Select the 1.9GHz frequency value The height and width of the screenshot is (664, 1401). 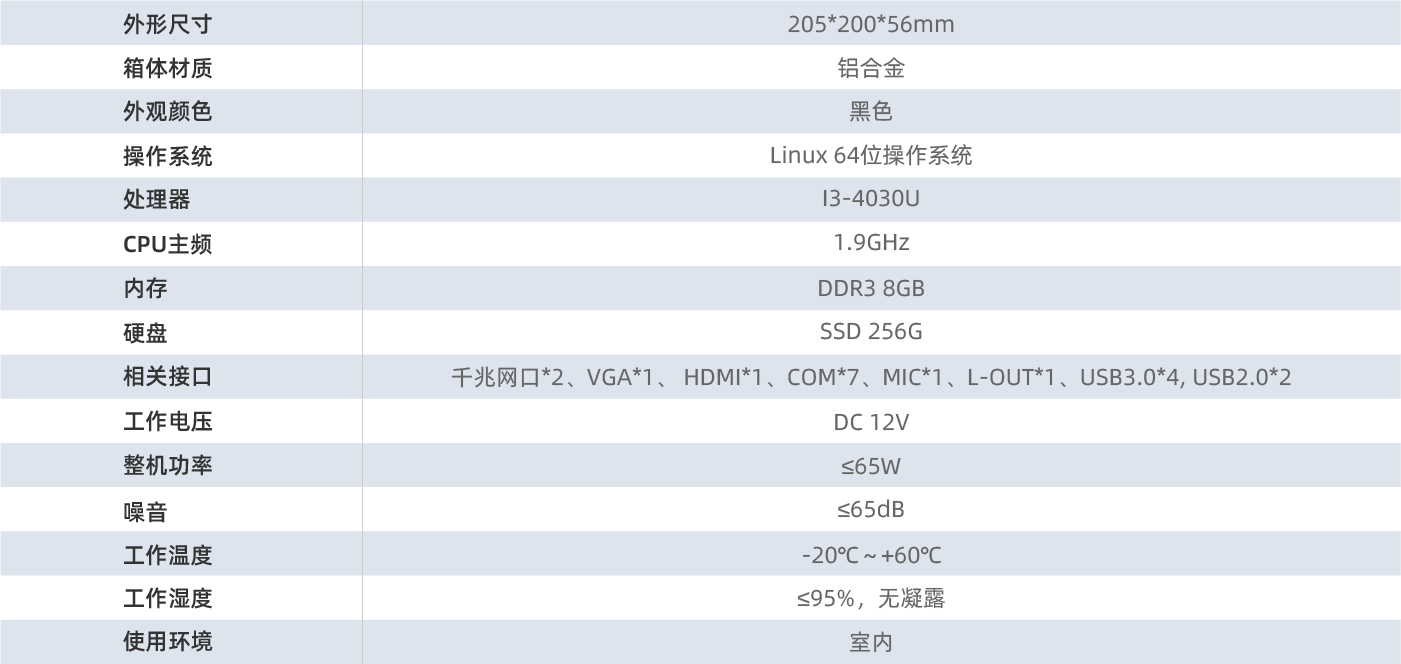[x=871, y=243]
